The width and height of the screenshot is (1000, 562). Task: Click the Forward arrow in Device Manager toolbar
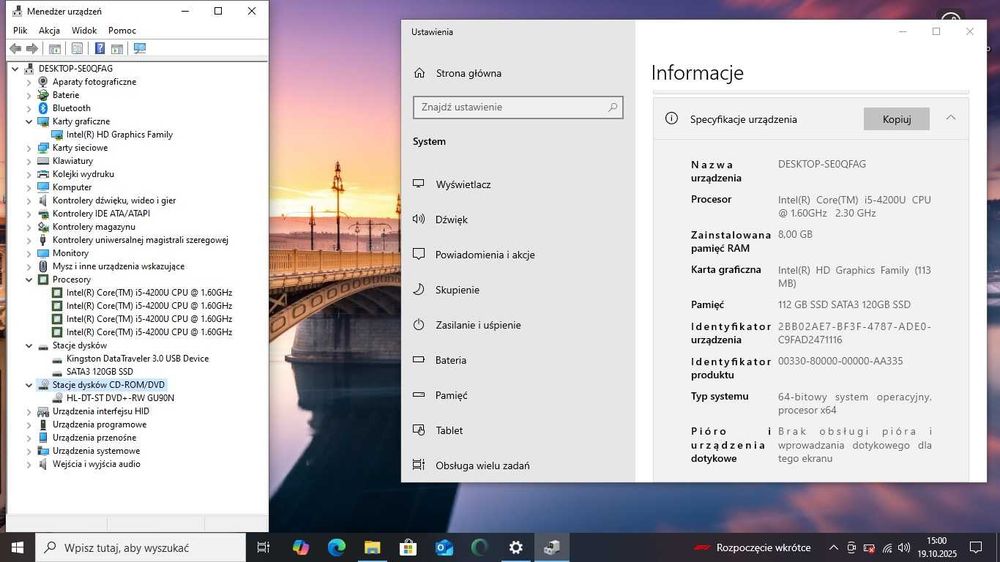(32, 48)
